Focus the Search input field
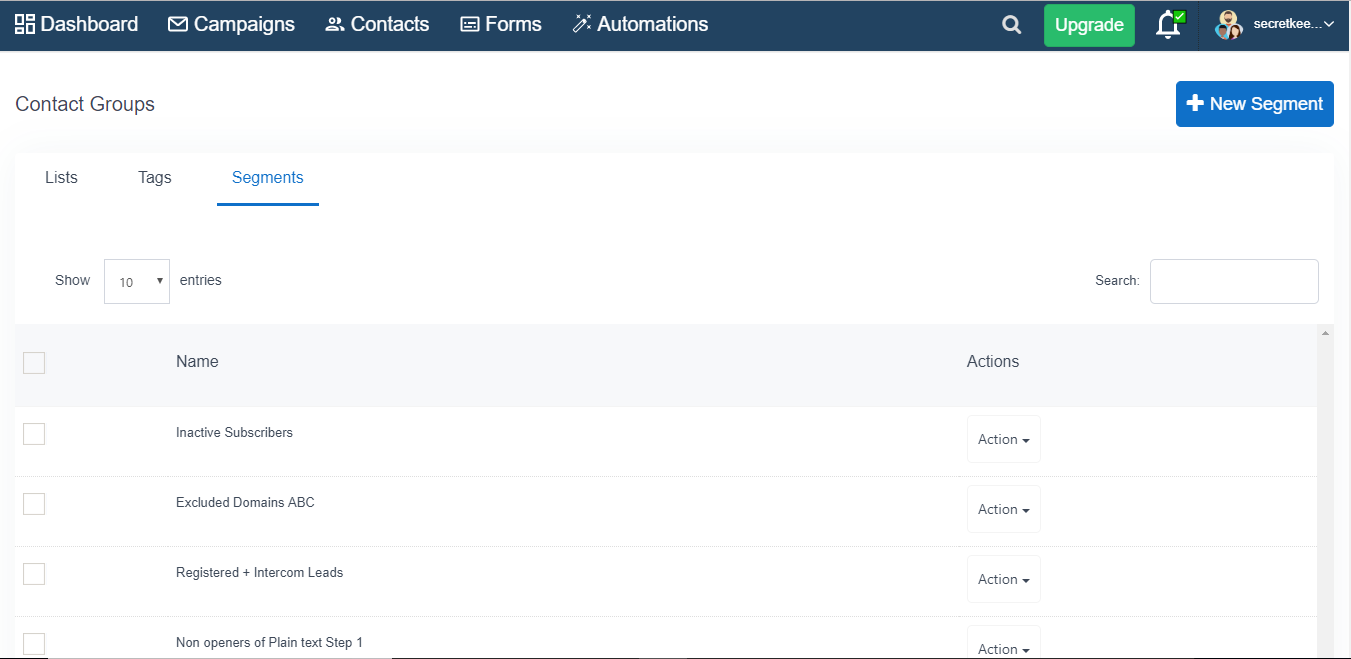The width and height of the screenshot is (1351, 659). (1234, 281)
